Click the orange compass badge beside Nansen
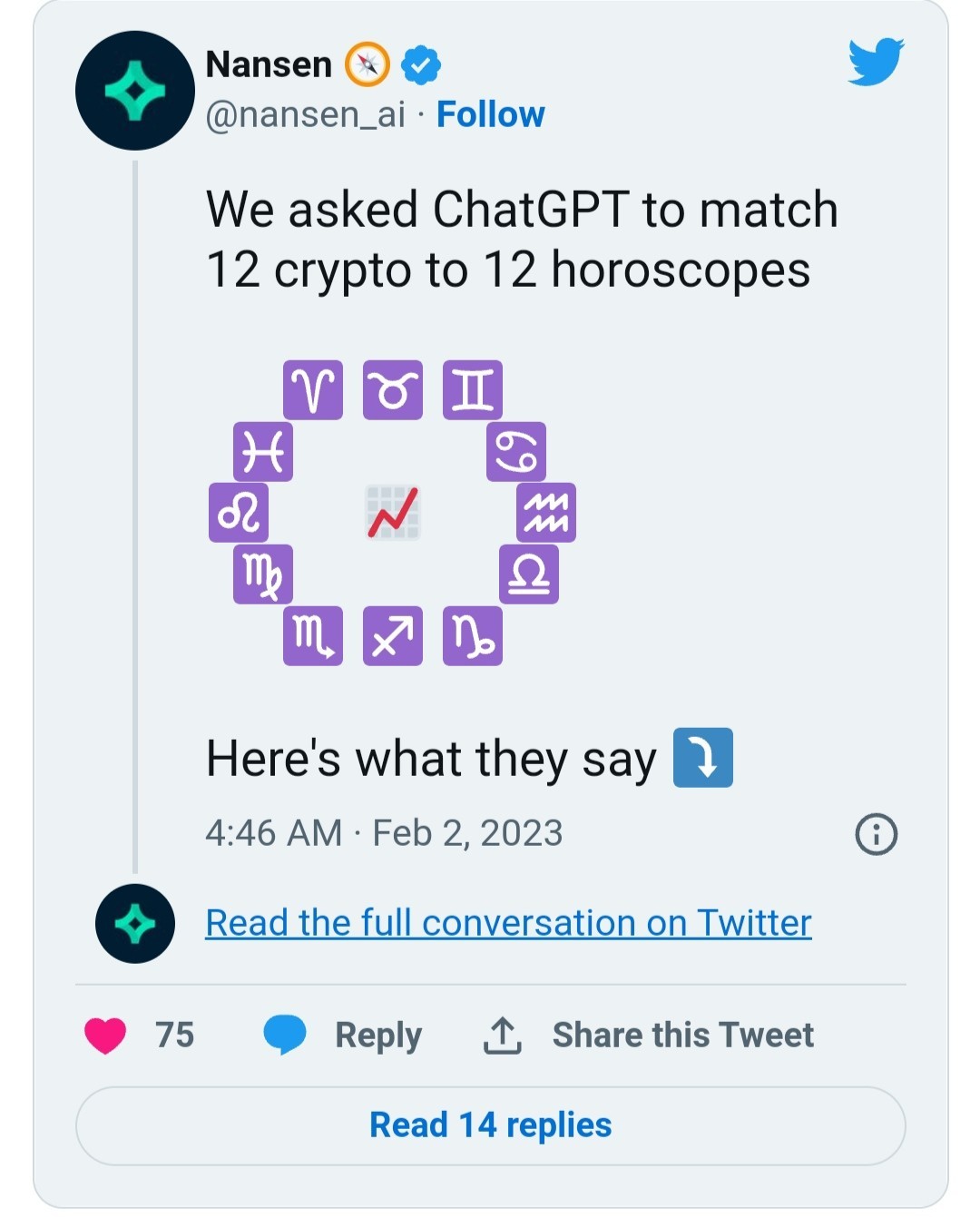Image resolution: width=980 pixels, height=1217 pixels. [367, 64]
